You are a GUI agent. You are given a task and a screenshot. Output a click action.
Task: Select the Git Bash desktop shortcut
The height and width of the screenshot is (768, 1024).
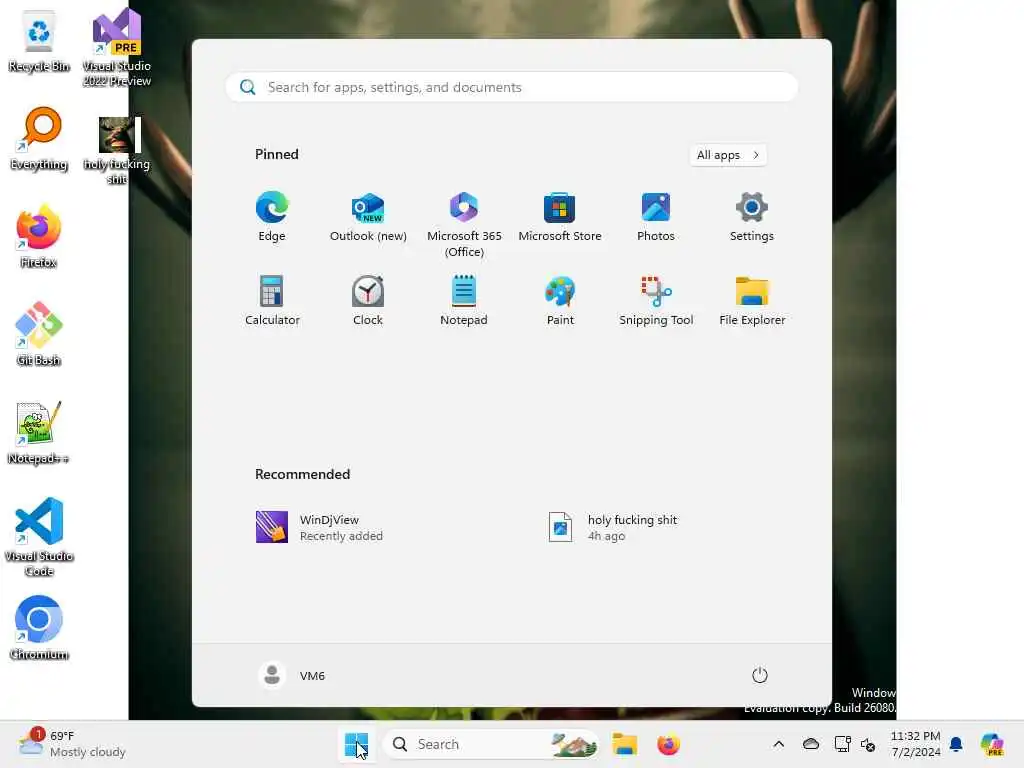coord(39,334)
